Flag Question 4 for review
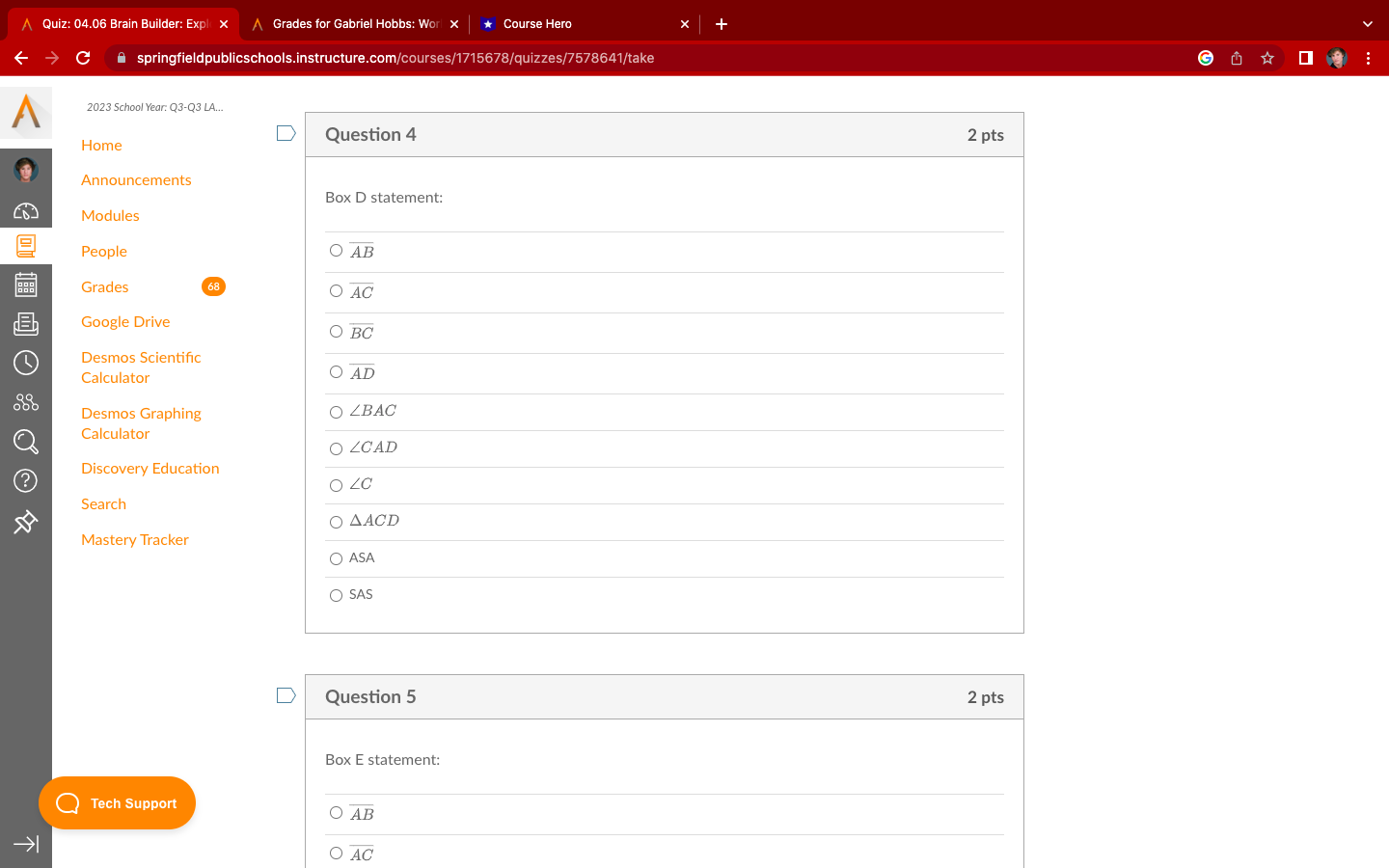This screenshot has width=1389, height=868. (286, 133)
